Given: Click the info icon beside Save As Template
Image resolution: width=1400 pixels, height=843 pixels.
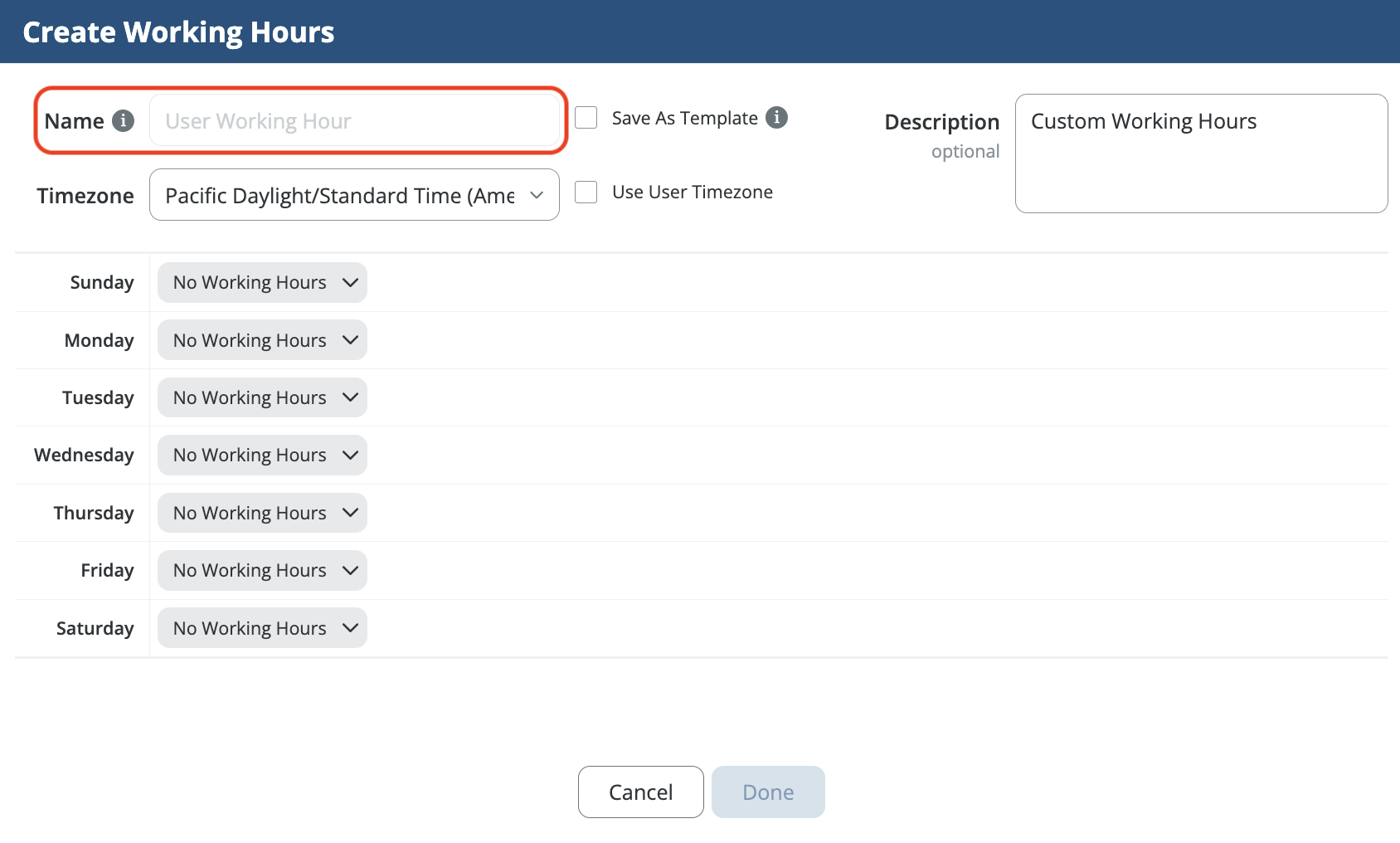Looking at the screenshot, I should tap(776, 118).
